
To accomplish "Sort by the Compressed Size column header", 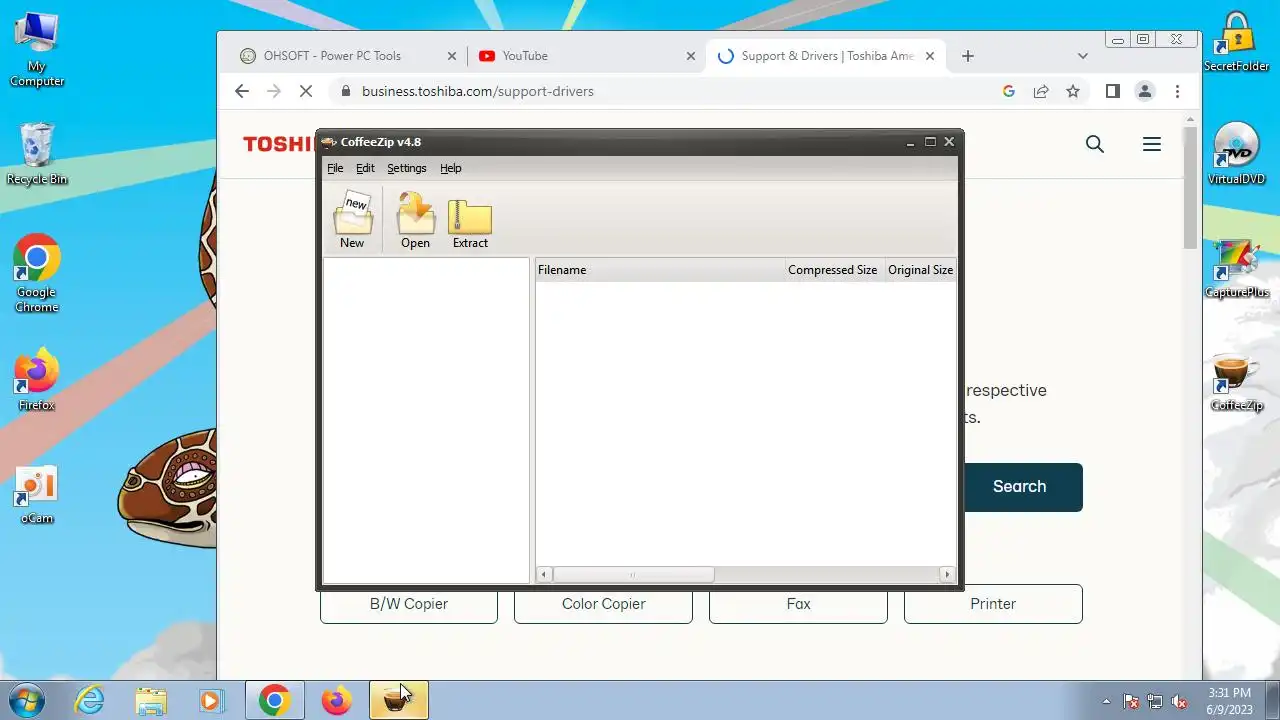I will click(x=833, y=270).
